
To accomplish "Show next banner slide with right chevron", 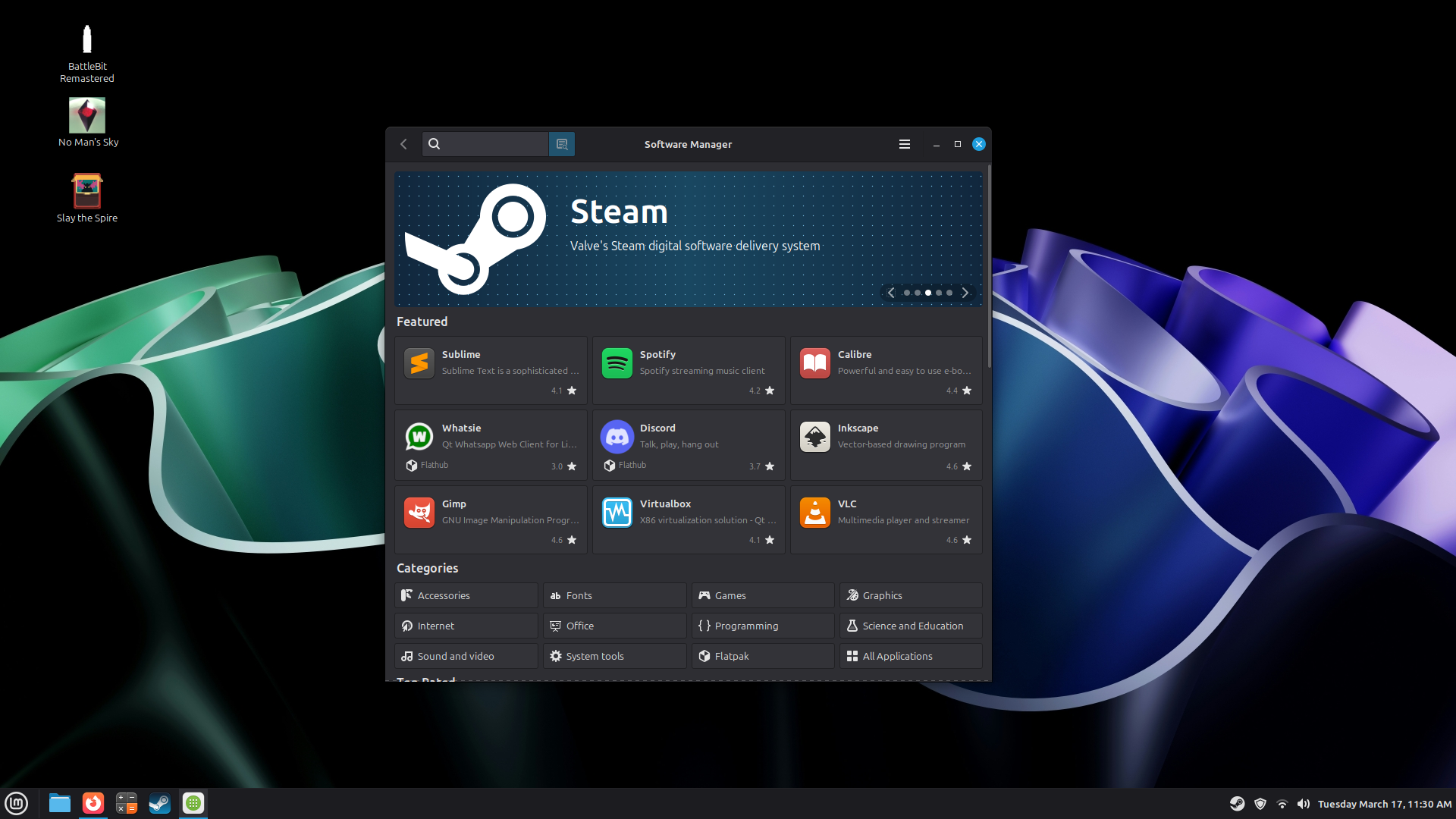I will 965,293.
